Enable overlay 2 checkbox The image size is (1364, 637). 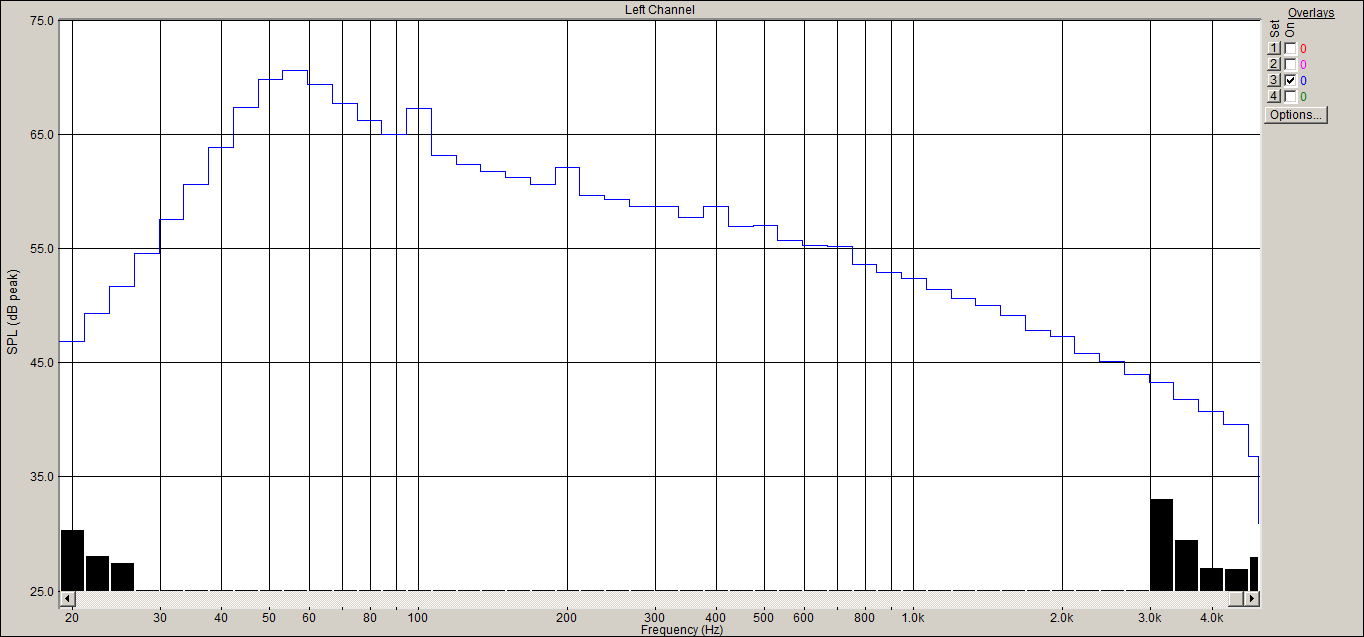tap(1290, 64)
